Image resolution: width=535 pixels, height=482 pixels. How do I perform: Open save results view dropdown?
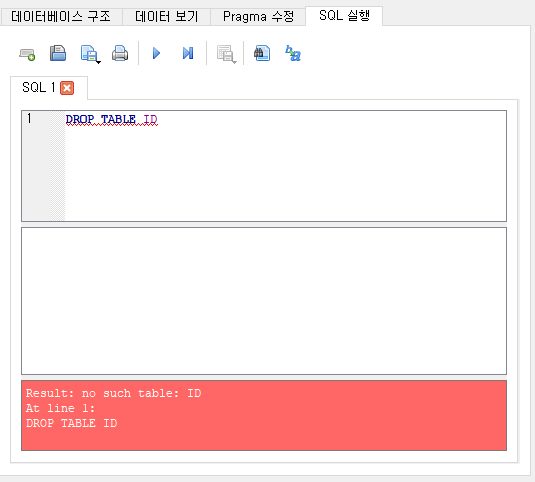click(x=226, y=54)
